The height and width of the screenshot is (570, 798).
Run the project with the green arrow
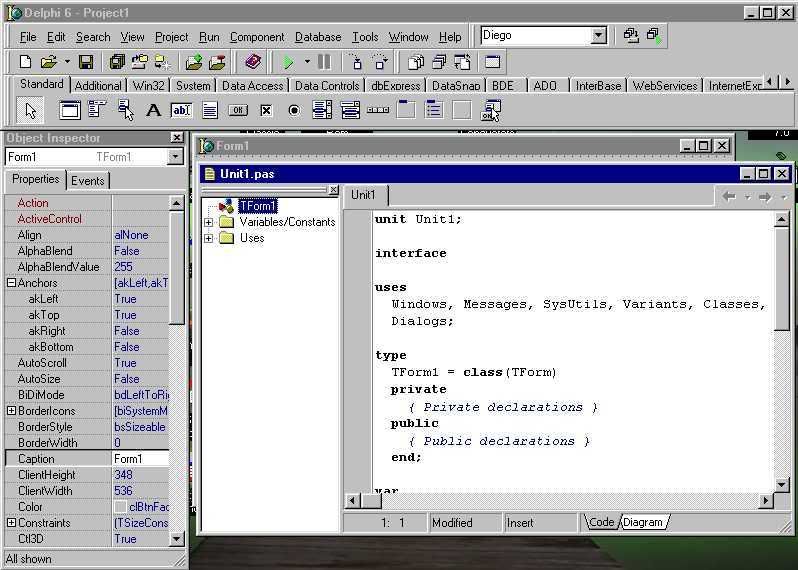tap(288, 62)
